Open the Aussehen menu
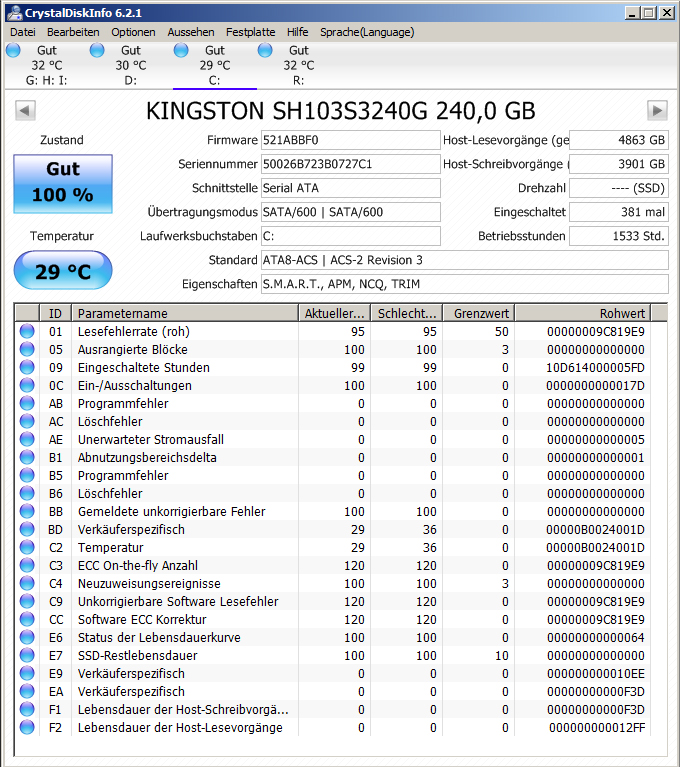 [191, 32]
